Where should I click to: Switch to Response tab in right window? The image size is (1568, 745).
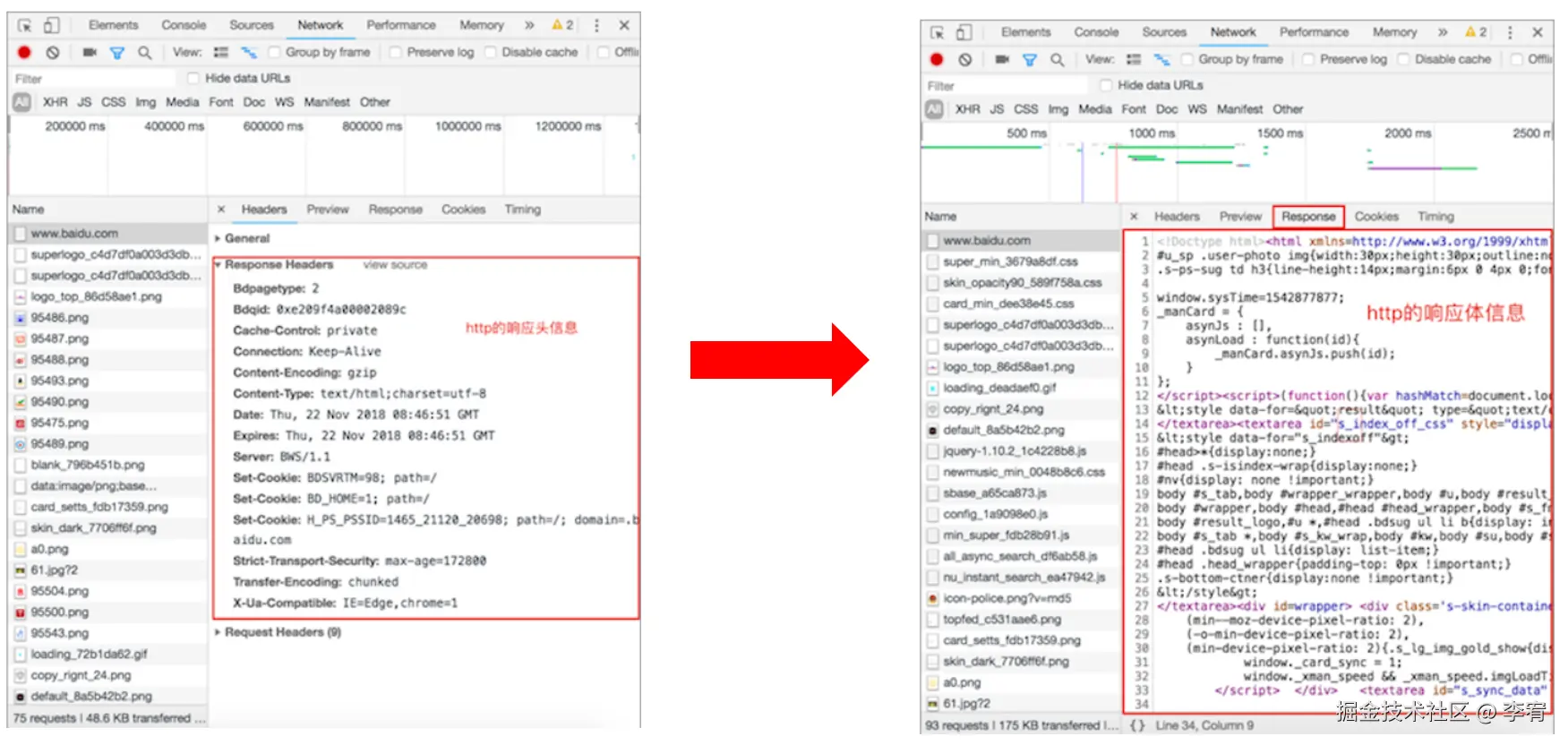[1308, 216]
